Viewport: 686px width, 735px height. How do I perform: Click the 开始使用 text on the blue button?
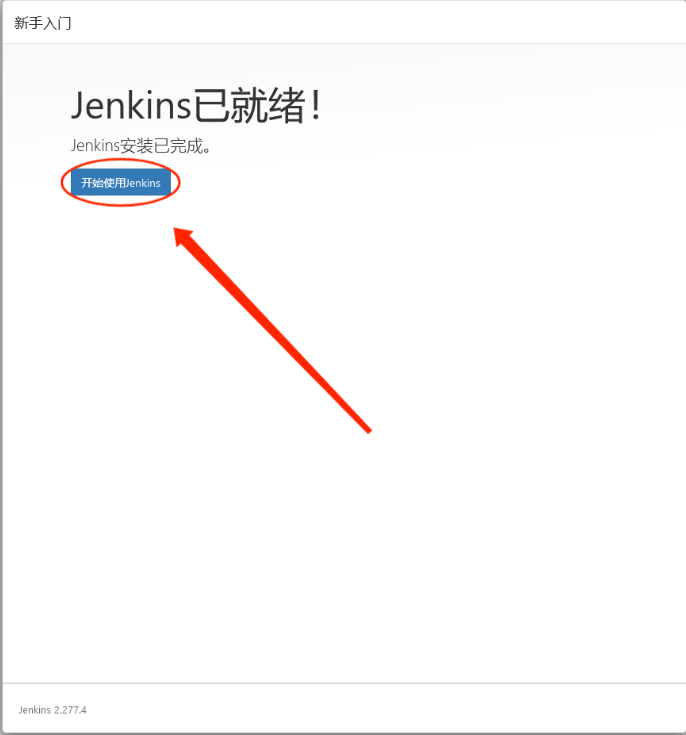click(x=103, y=182)
